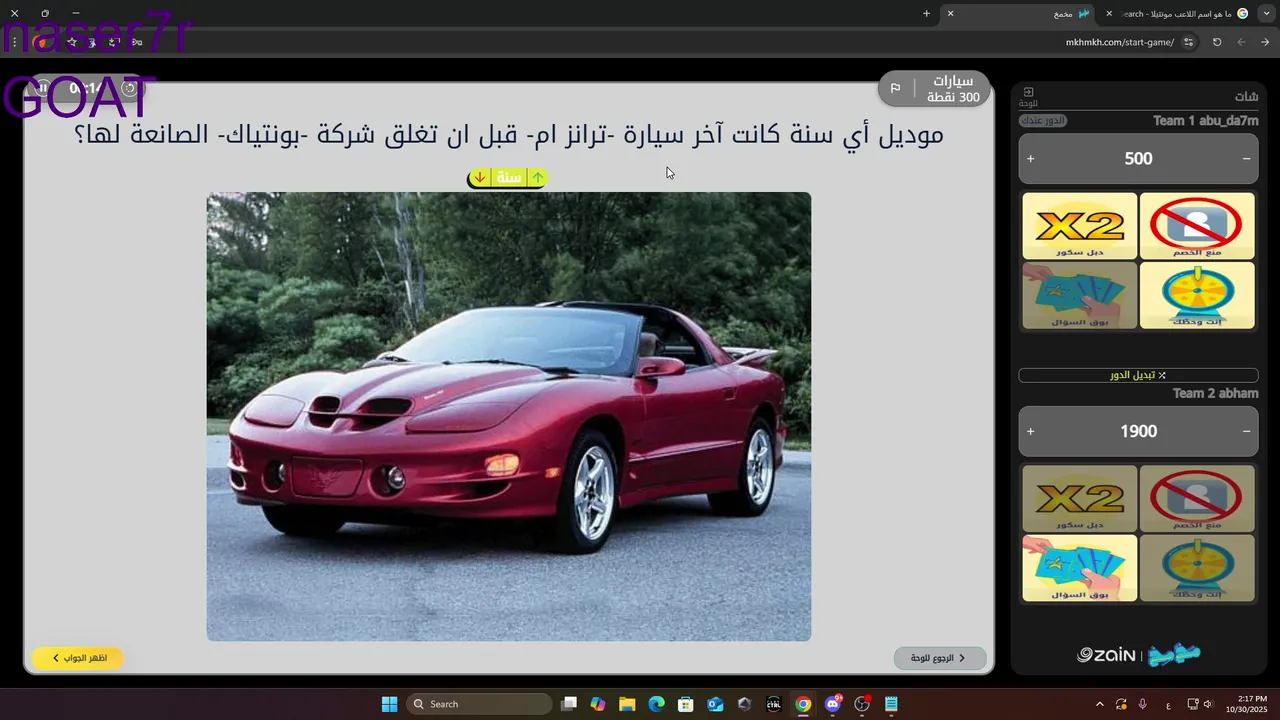Viewport: 1280px width, 720px height.
Task: Use Team 2 swap question cards helper
Action: click(1080, 568)
